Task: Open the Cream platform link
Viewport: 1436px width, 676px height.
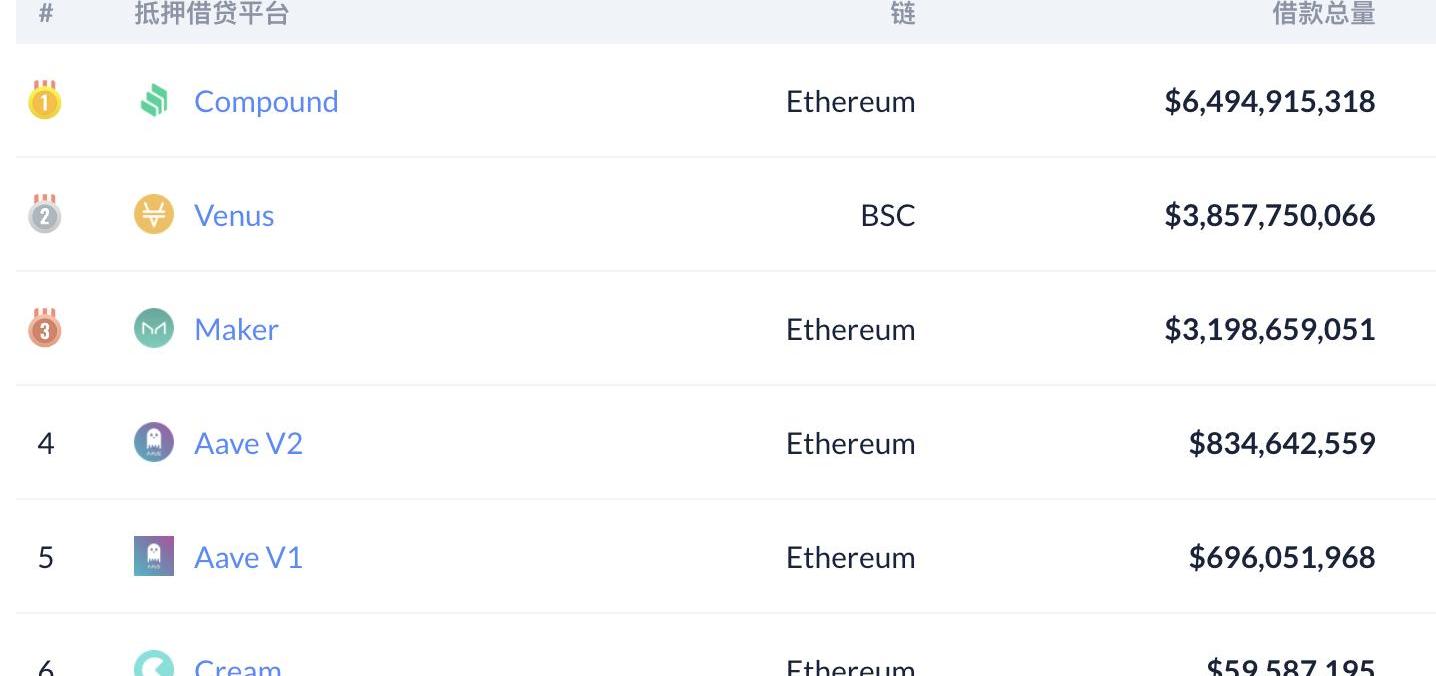Action: click(x=238, y=666)
